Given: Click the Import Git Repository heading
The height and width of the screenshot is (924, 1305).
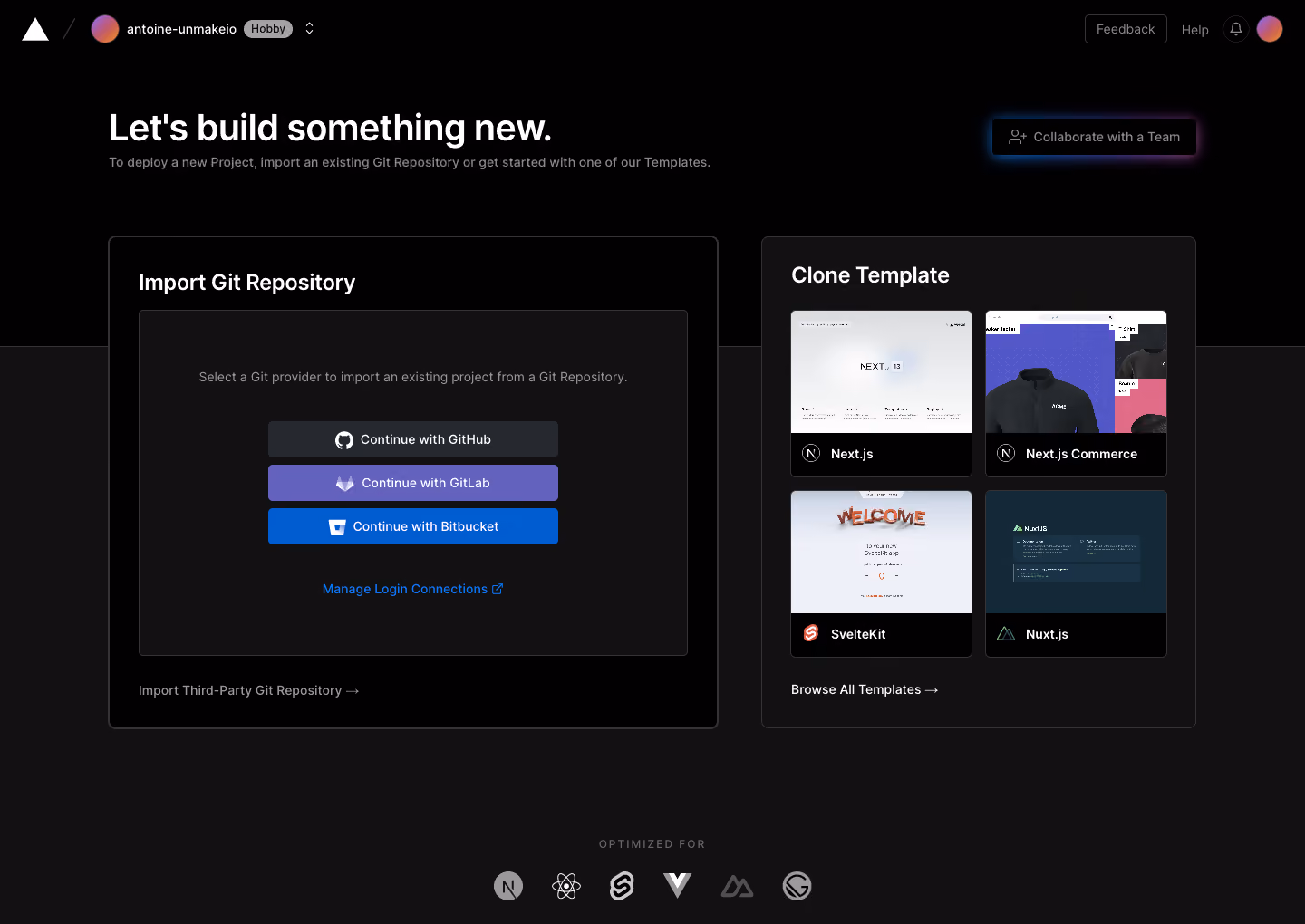Looking at the screenshot, I should [246, 283].
